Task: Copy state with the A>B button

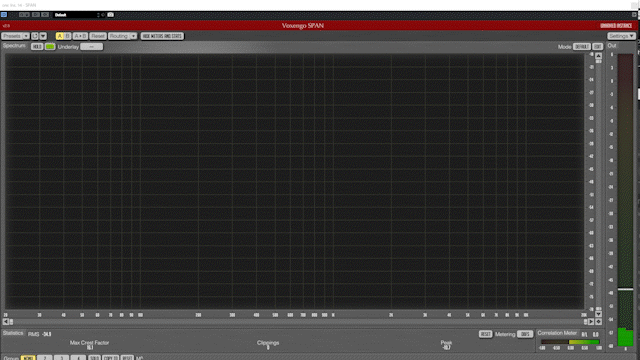Action: tap(80, 36)
